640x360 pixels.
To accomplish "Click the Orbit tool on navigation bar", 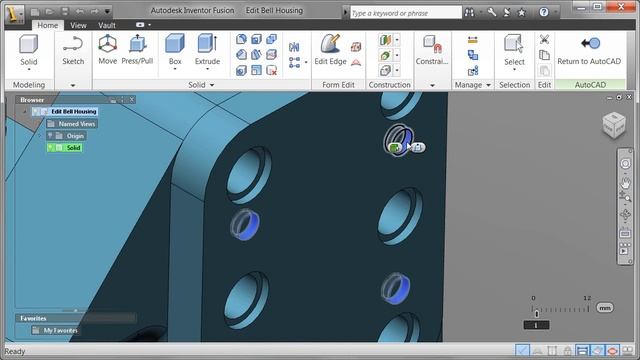I will [x=625, y=215].
